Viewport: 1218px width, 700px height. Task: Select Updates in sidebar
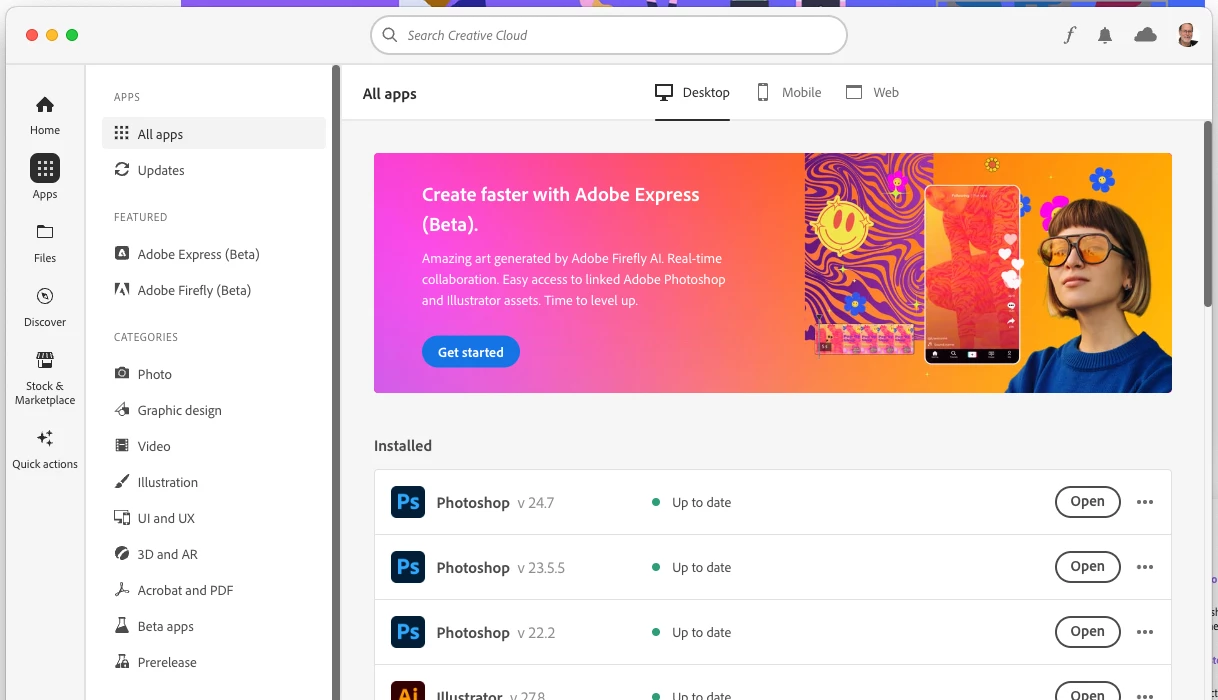pos(214,170)
